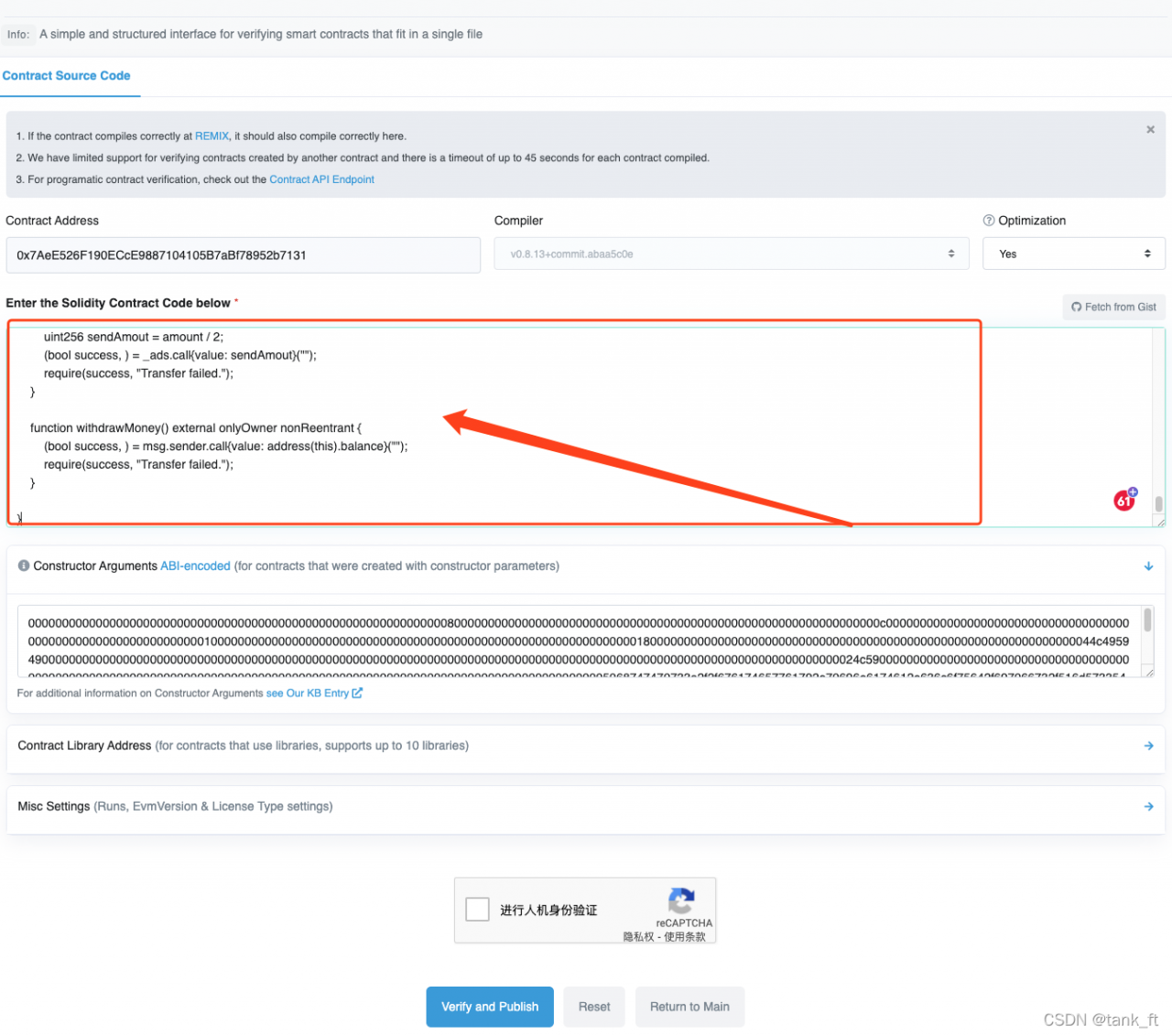Click the ABI-encoded link
This screenshot has height=1036, width=1172.
(195, 566)
